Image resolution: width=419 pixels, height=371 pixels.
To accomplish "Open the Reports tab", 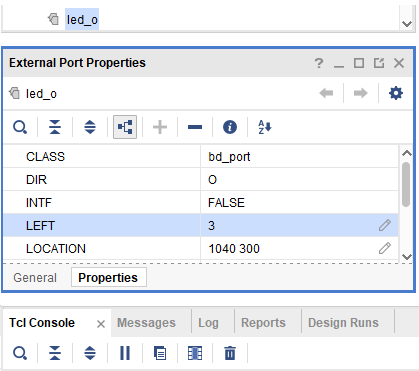I will [263, 323].
